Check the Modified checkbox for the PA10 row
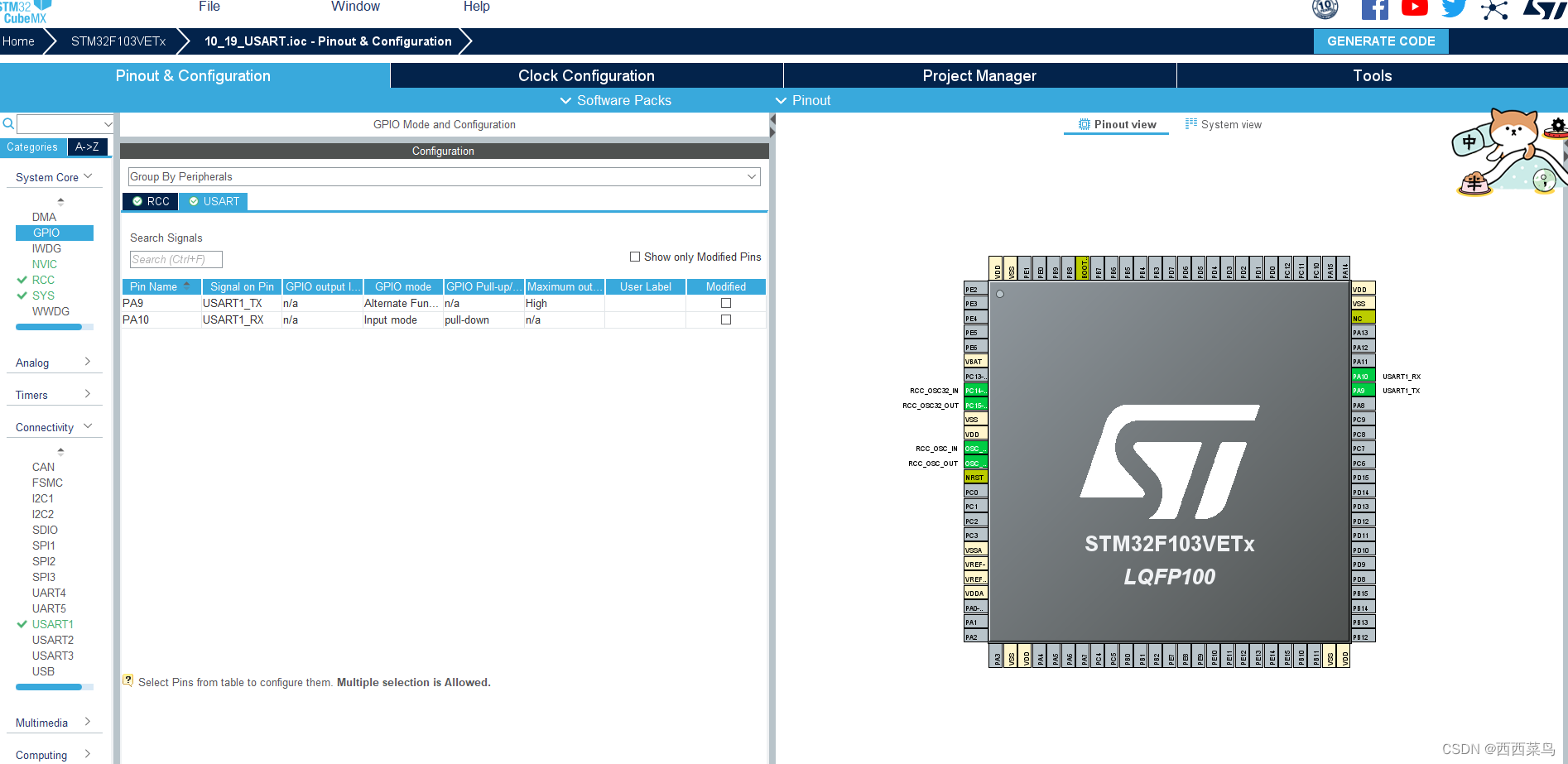This screenshot has height=764, width=1568. click(x=726, y=320)
